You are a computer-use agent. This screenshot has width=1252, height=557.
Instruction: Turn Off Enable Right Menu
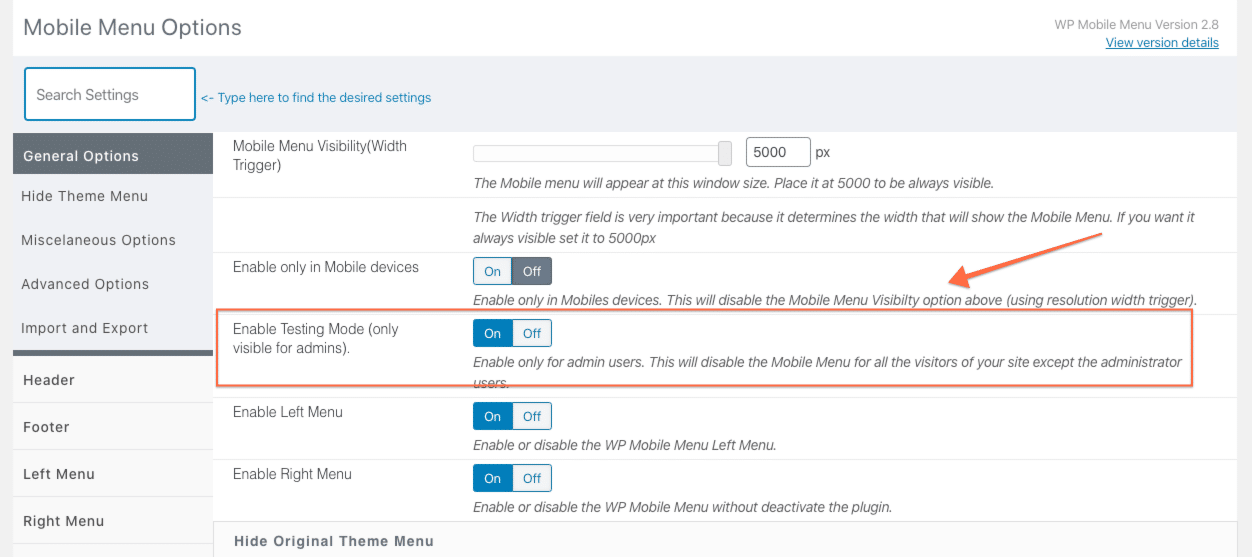[532, 478]
